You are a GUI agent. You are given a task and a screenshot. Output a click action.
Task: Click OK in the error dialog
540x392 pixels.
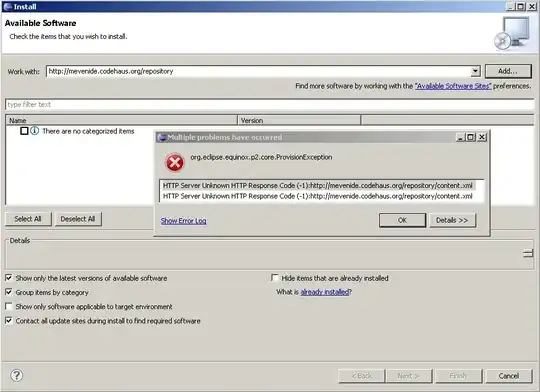pos(402,220)
